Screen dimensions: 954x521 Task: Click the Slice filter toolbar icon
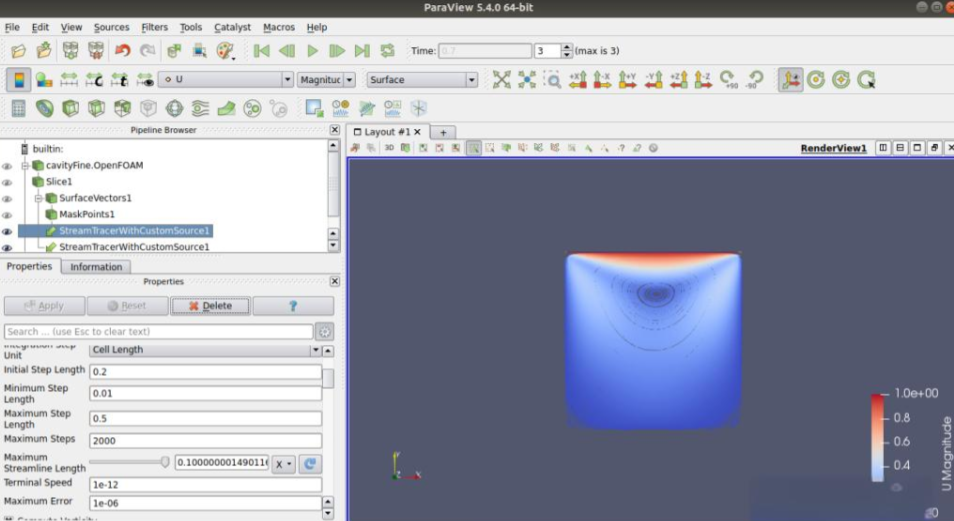click(x=97, y=108)
